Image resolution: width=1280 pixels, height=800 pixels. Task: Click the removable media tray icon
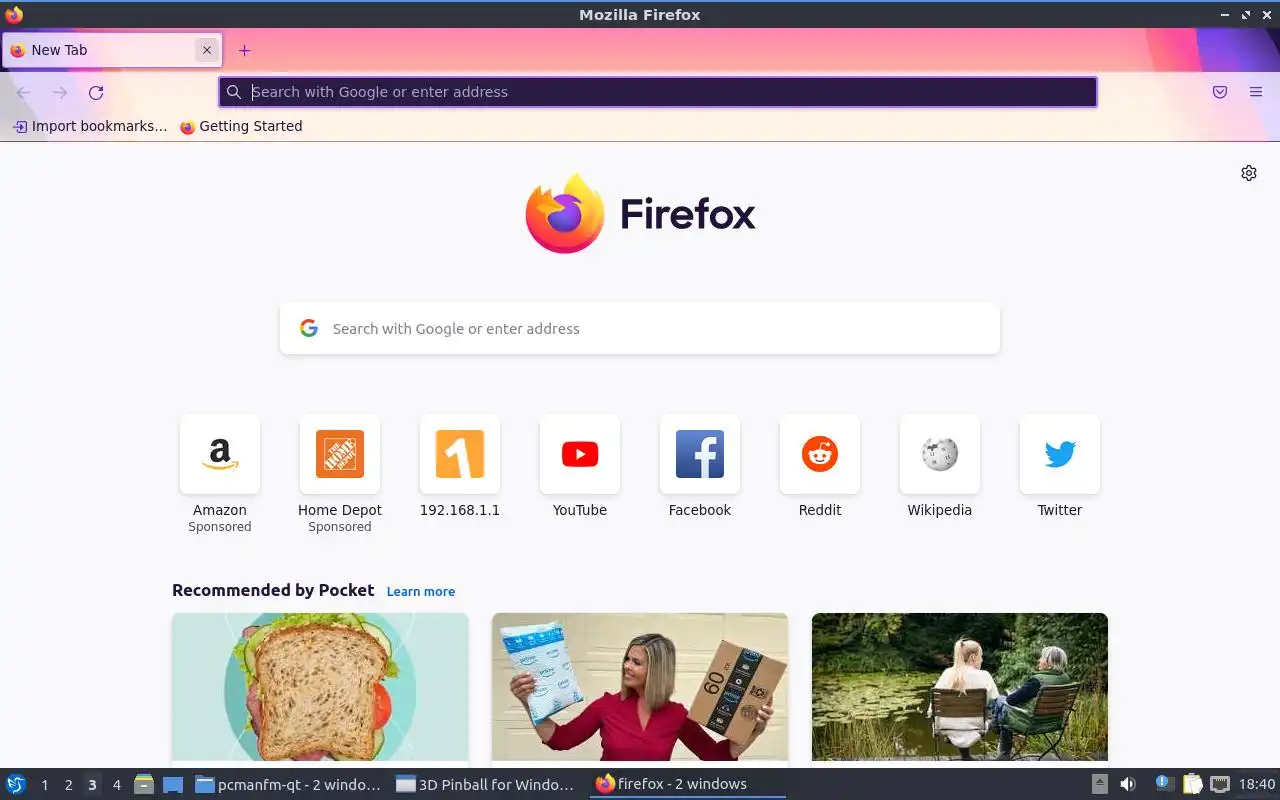tap(1100, 784)
